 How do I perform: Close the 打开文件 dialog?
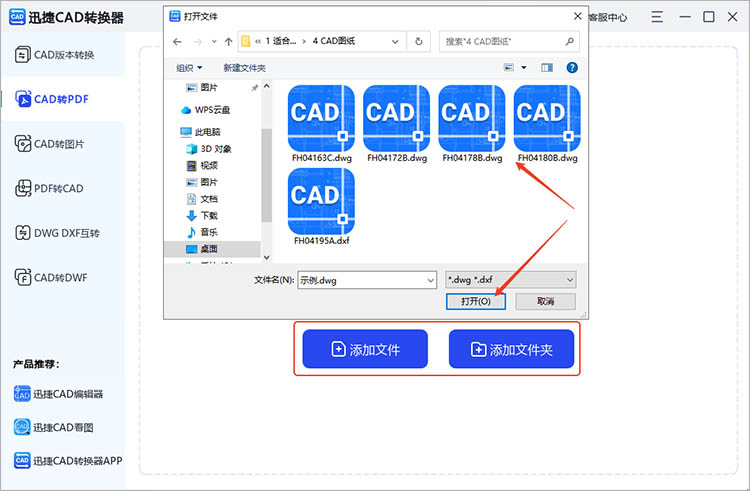(577, 16)
